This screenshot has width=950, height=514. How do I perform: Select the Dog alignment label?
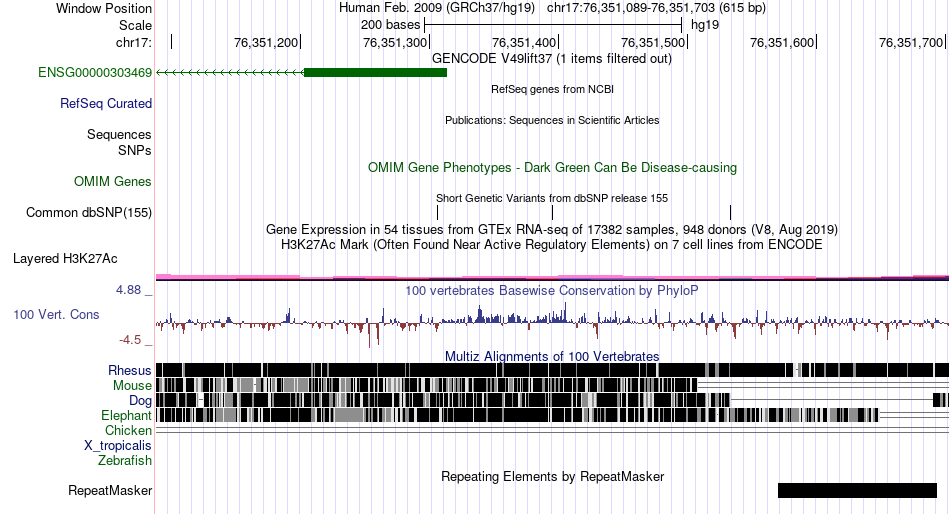coord(141,401)
